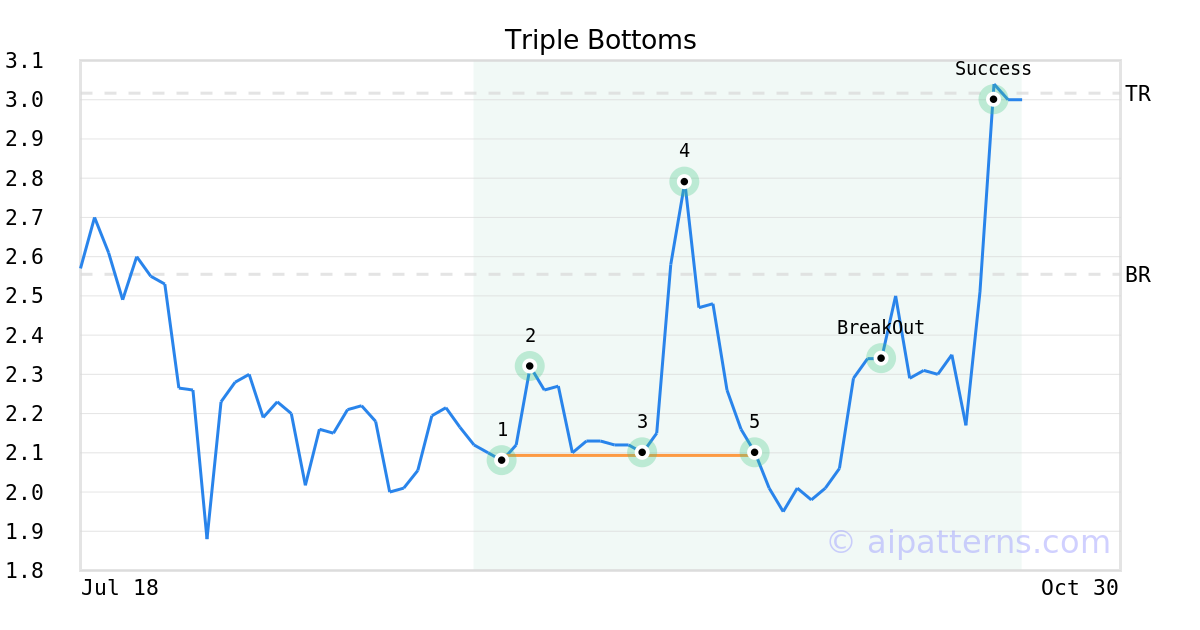Click the point 3 bottom marker
This screenshot has height=630, width=1200.
(642, 452)
